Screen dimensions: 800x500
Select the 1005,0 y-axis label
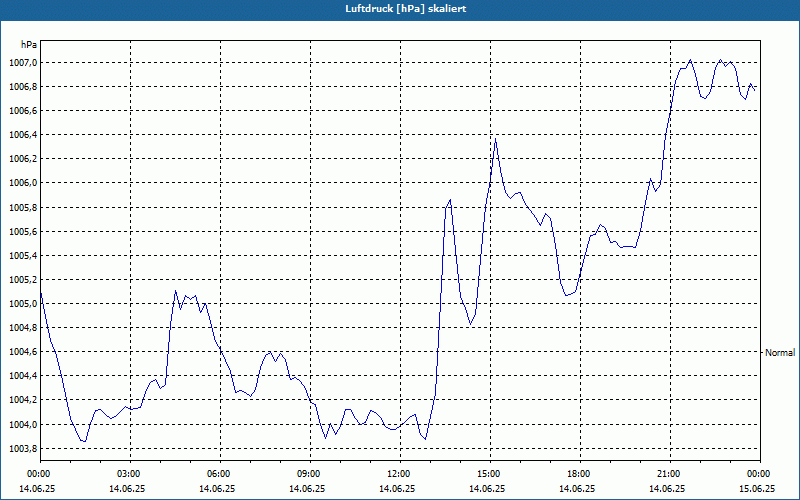point(21,304)
